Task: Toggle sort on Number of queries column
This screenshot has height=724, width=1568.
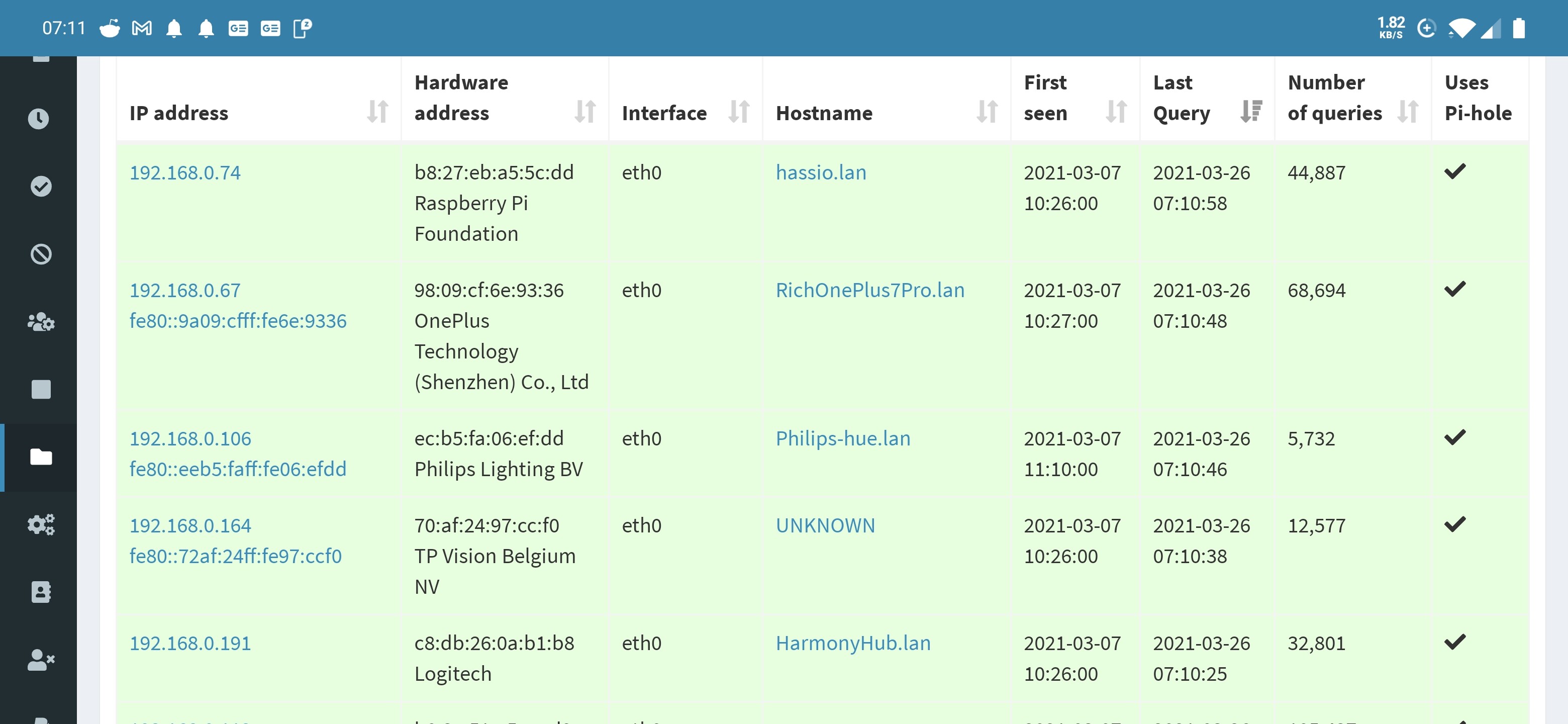Action: pyautogui.click(x=1408, y=112)
